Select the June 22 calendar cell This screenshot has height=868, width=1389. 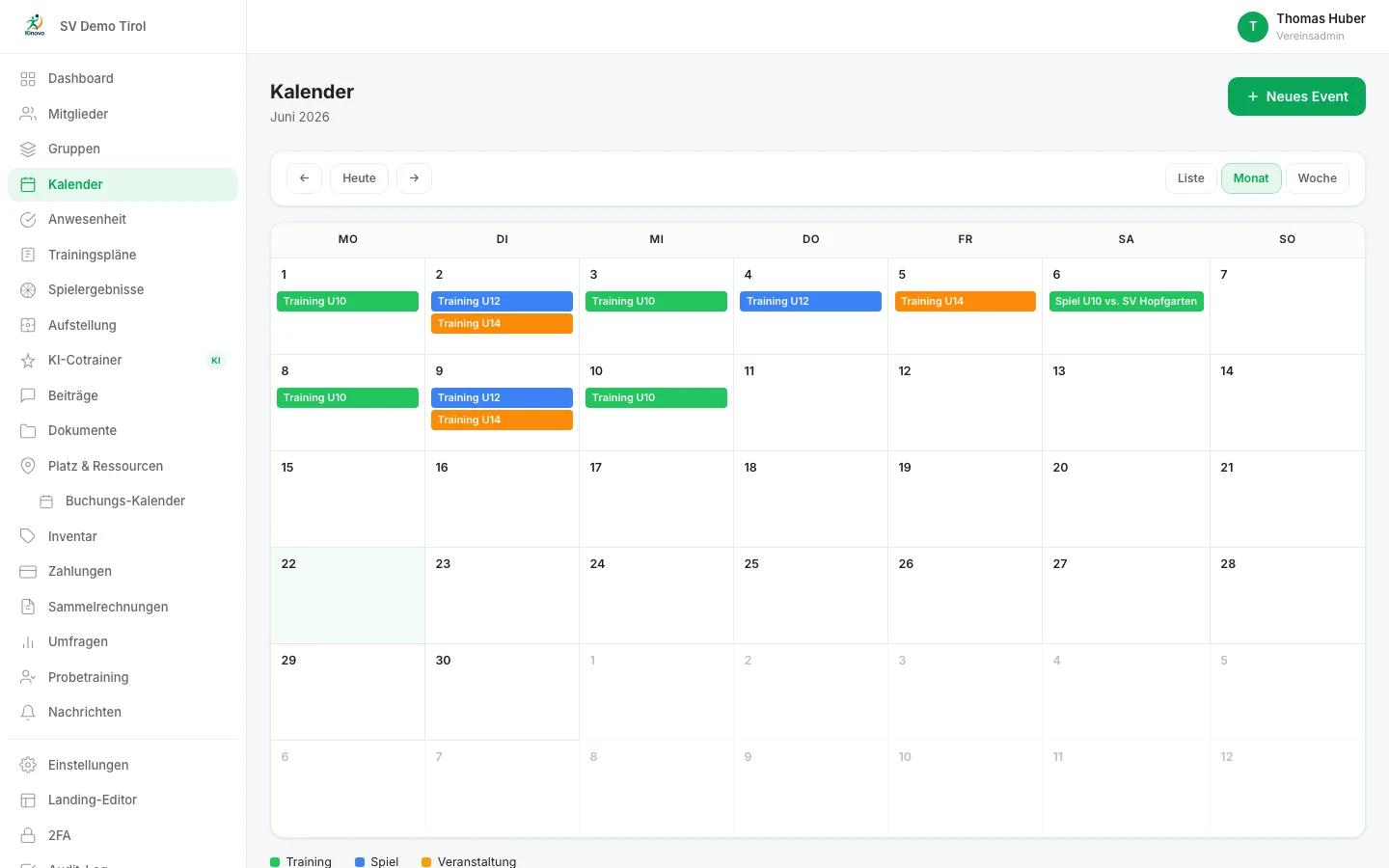(x=347, y=596)
